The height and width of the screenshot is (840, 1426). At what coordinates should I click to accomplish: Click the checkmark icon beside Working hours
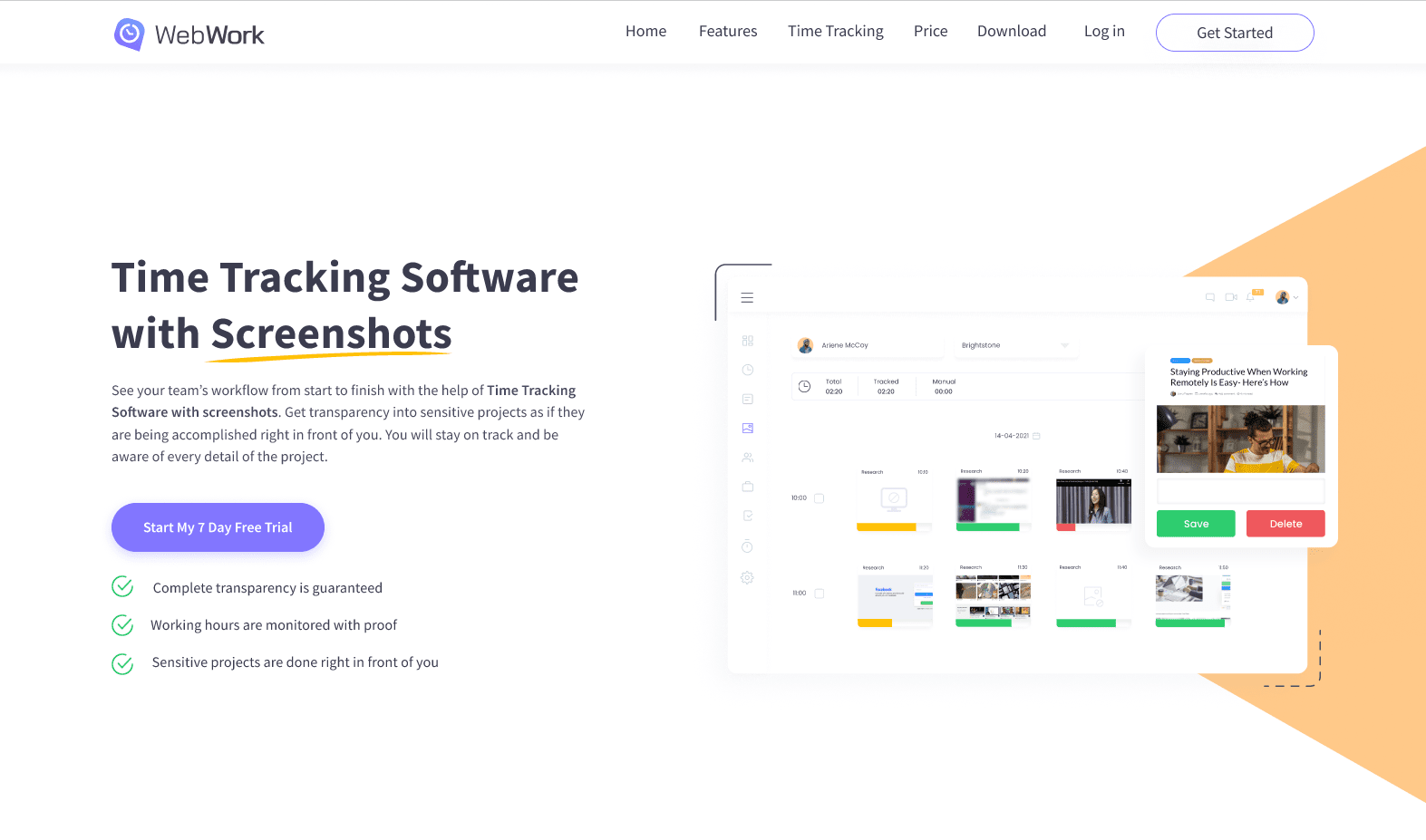click(122, 625)
